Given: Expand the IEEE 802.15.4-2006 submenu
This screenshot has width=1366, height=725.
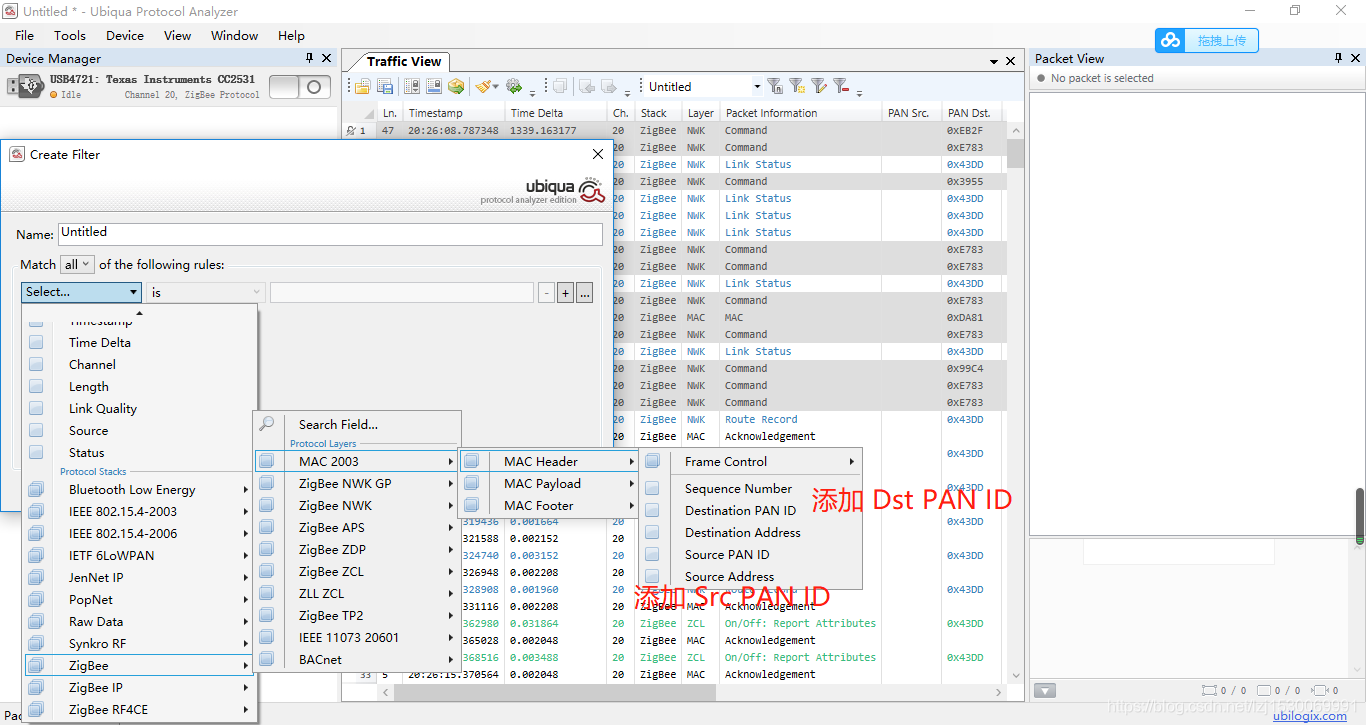Looking at the screenshot, I should coord(139,533).
